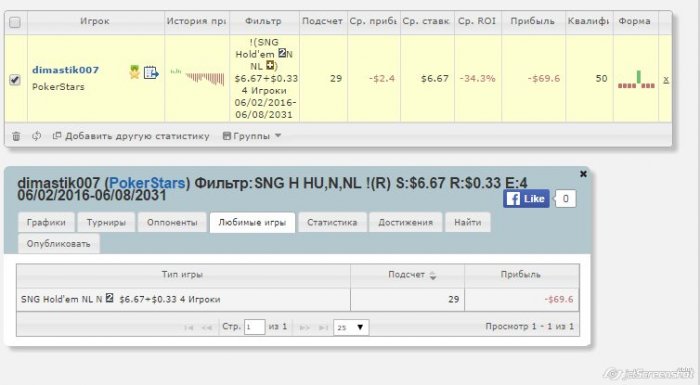Select the 'Любимые игры' tab

point(252,222)
